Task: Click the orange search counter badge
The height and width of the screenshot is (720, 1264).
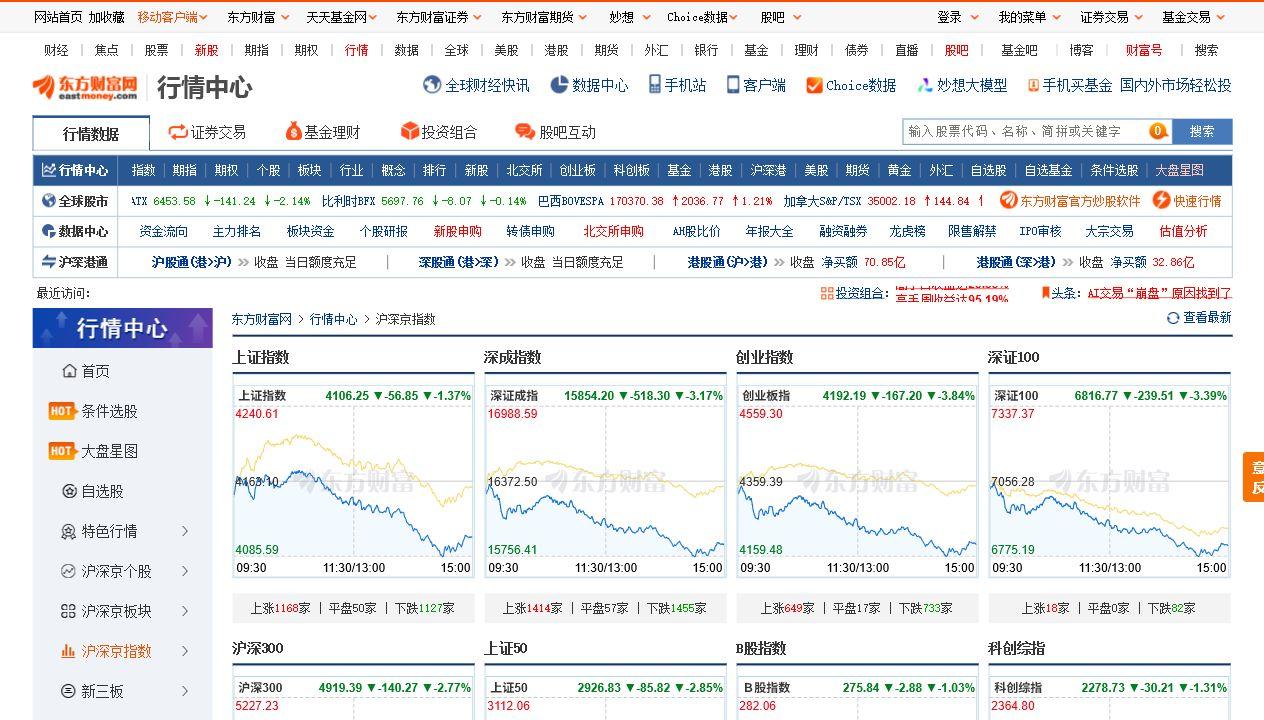Action: [1158, 131]
